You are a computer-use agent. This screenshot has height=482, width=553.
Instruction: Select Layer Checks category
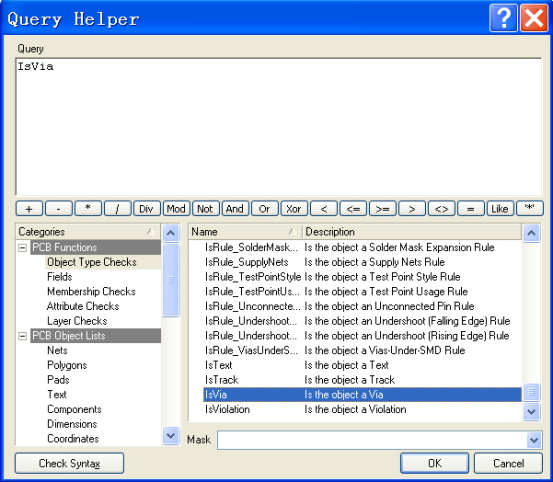click(77, 321)
